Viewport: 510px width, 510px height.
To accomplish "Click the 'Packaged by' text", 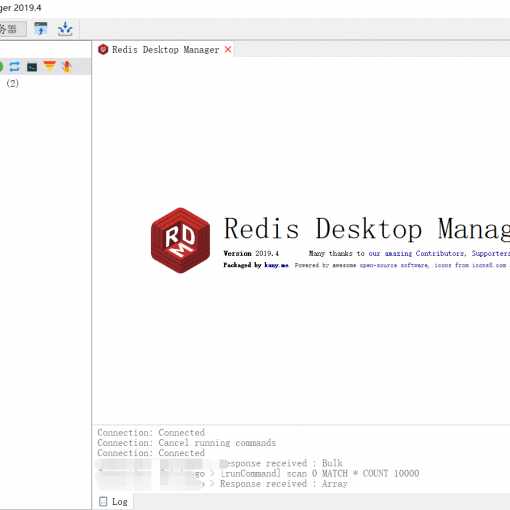I will pyautogui.click(x=242, y=265).
